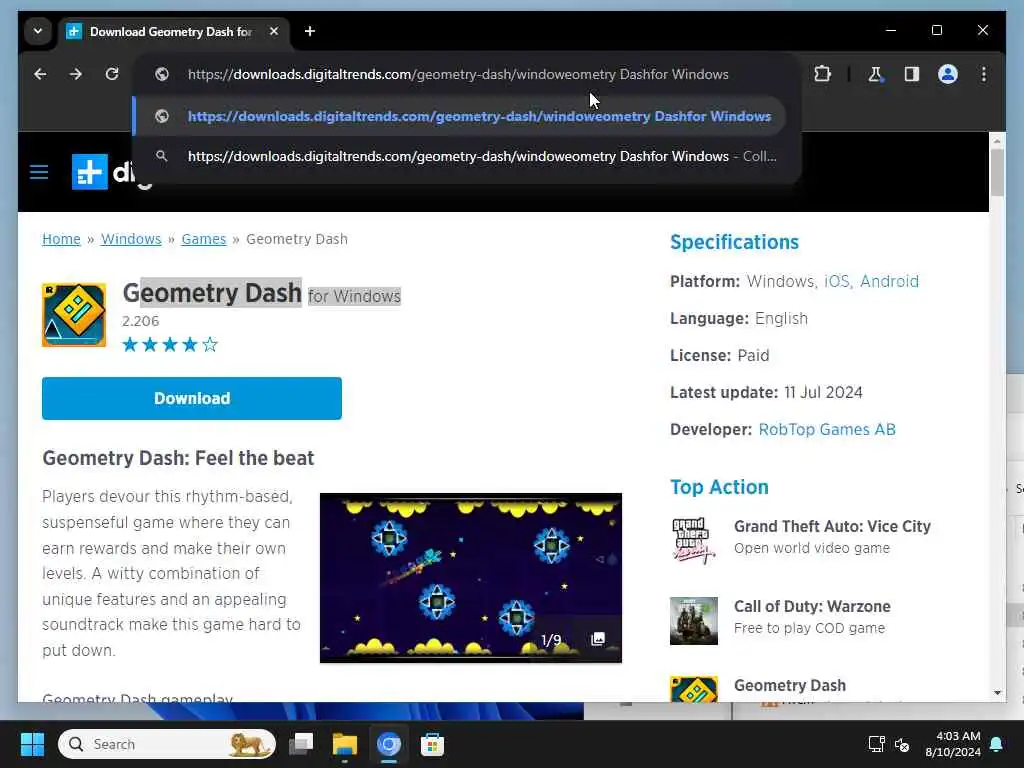The image size is (1024, 768).
Task: Toggle the browser side panel
Action: 912,74
